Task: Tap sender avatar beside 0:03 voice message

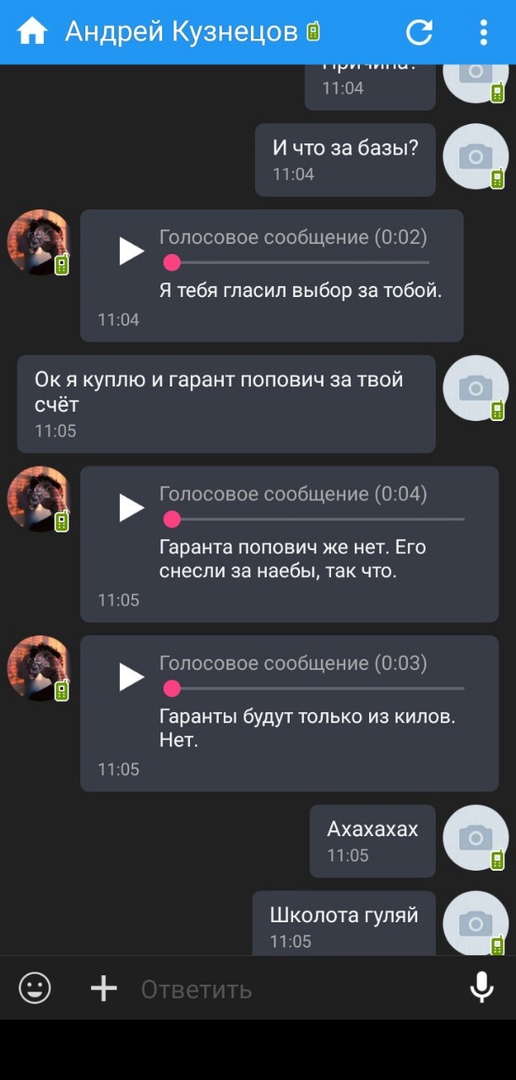Action: (x=39, y=668)
